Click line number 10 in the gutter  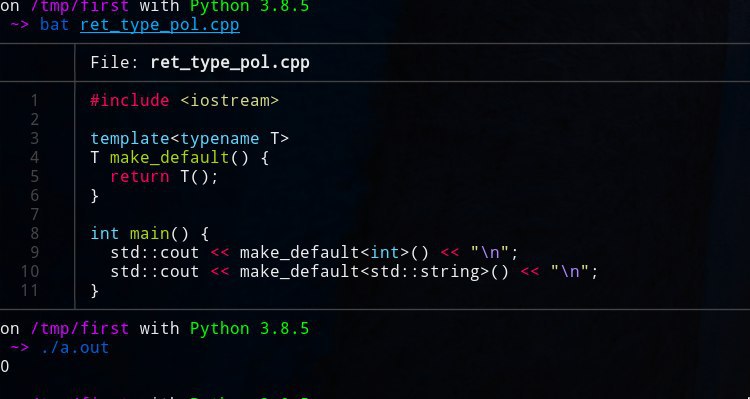point(30,272)
